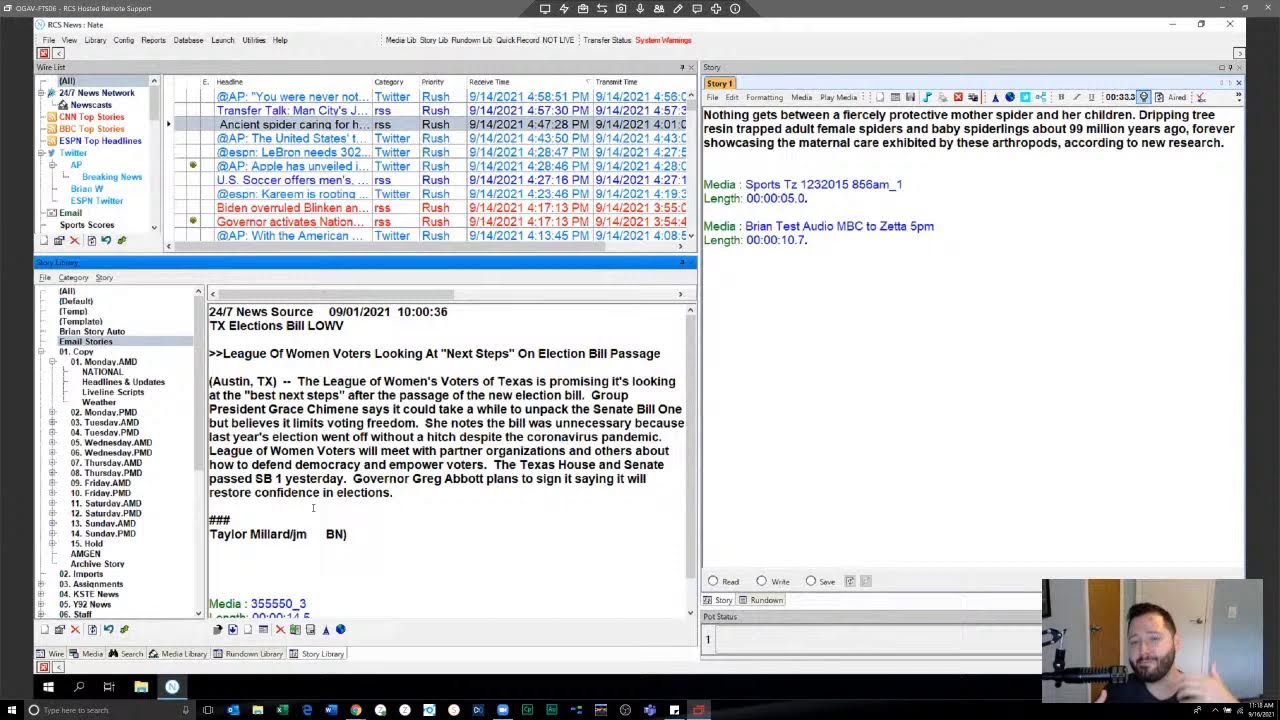Viewport: 1280px width, 720px height.
Task: Click the globe icon in Story toolbar
Action: pyautogui.click(x=1010, y=97)
